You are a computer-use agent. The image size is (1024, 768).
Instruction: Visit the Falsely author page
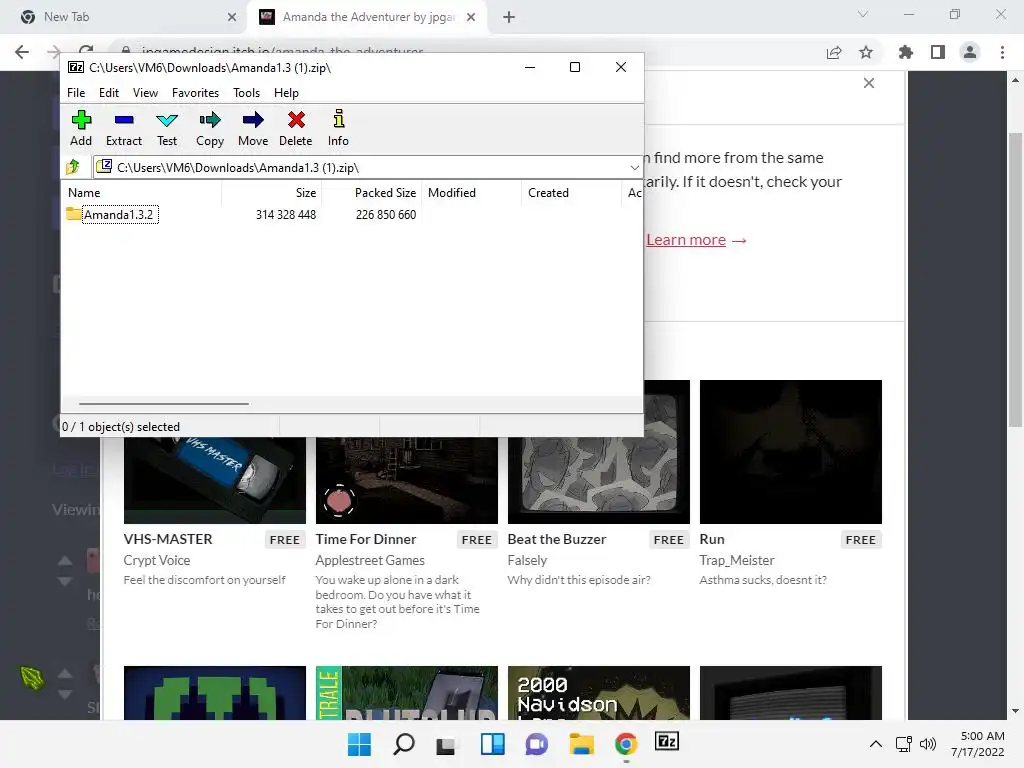click(x=527, y=560)
